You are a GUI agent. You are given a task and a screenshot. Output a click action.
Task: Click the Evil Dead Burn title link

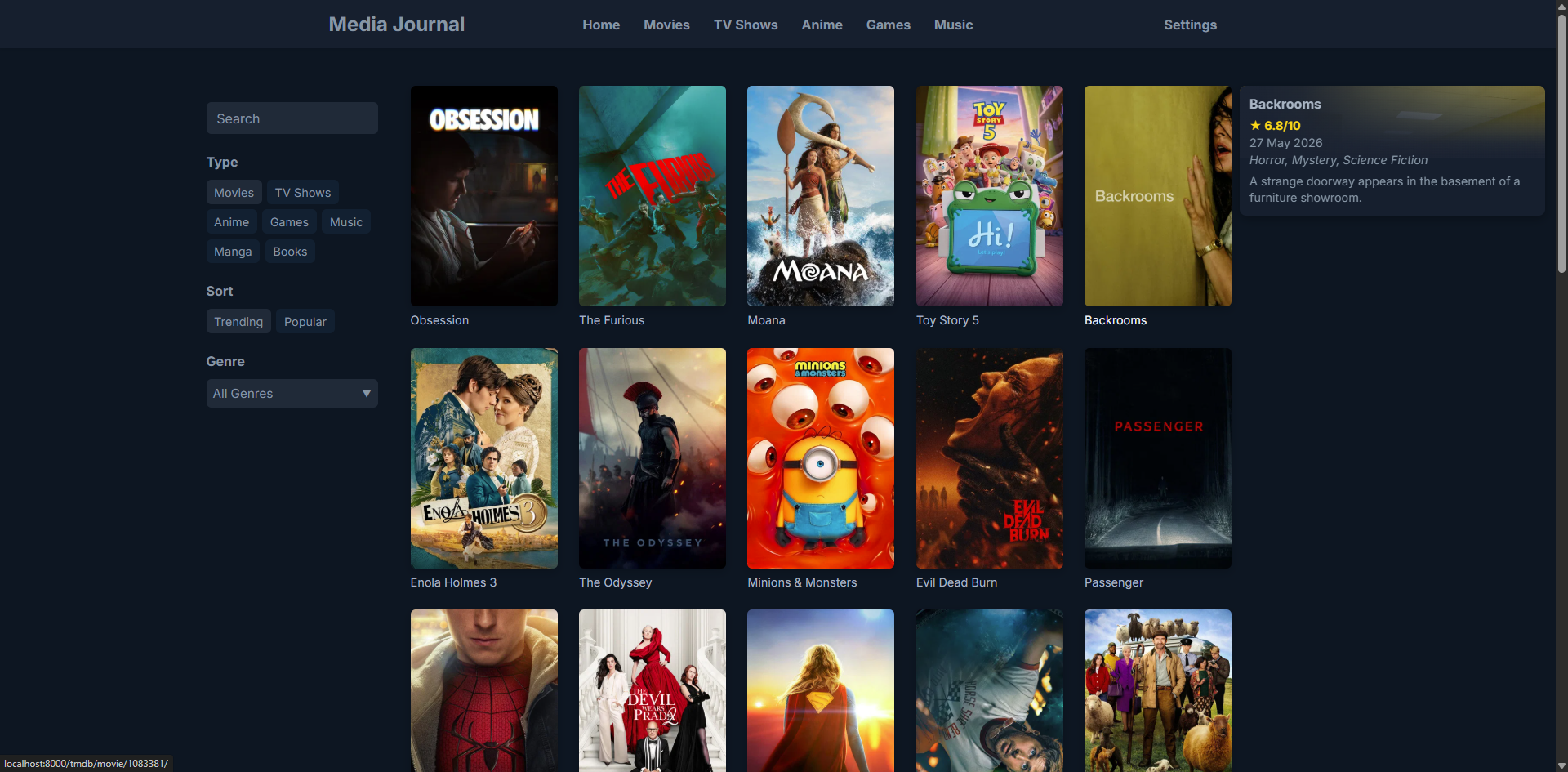[956, 582]
